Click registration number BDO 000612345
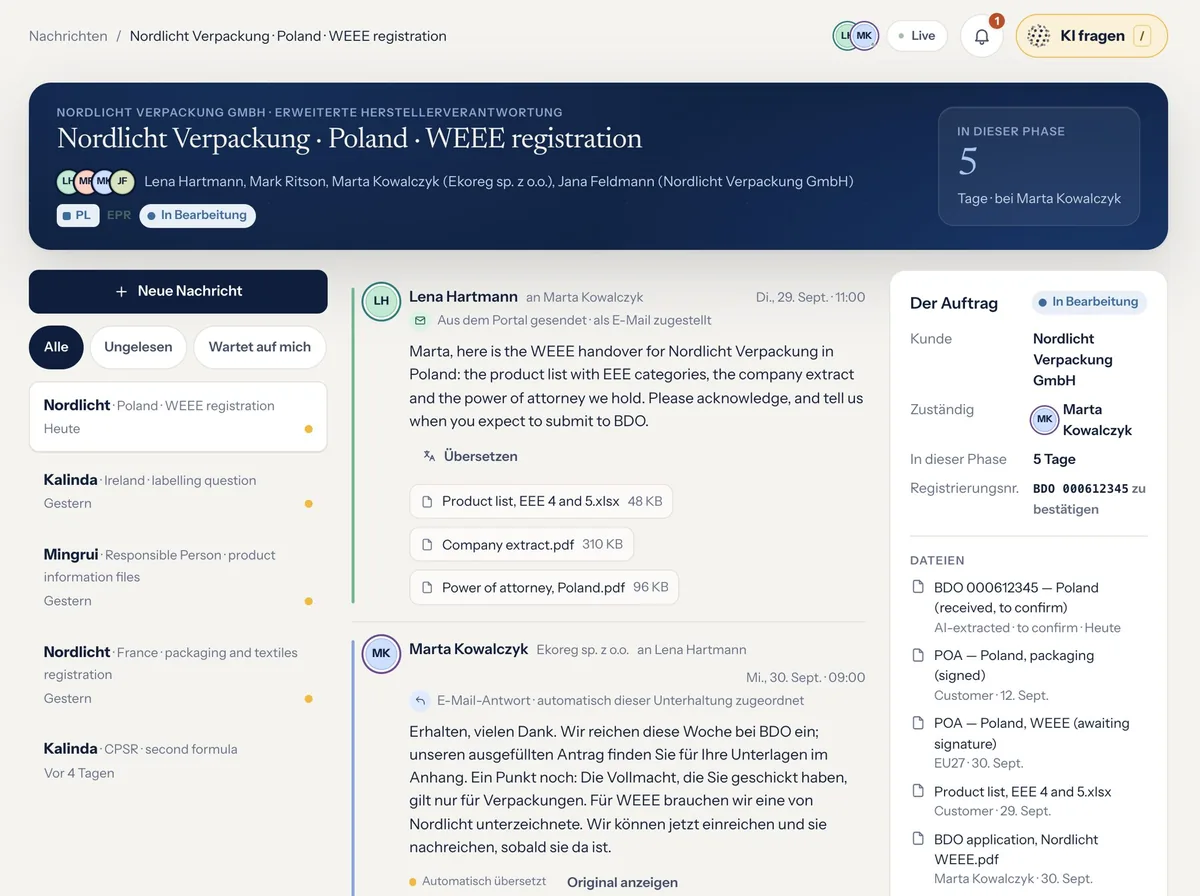This screenshot has height=896, width=1200. (x=1081, y=489)
